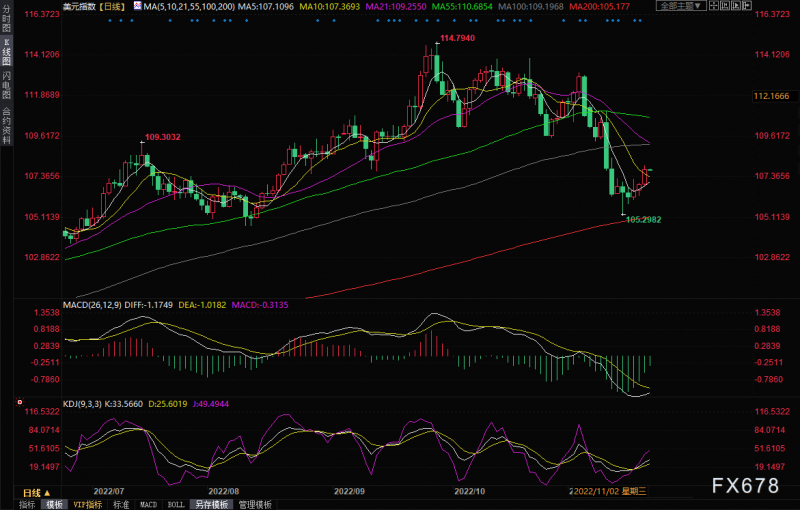Click the DEA:-1.0182 value
The width and height of the screenshot is (800, 510).
point(202,305)
